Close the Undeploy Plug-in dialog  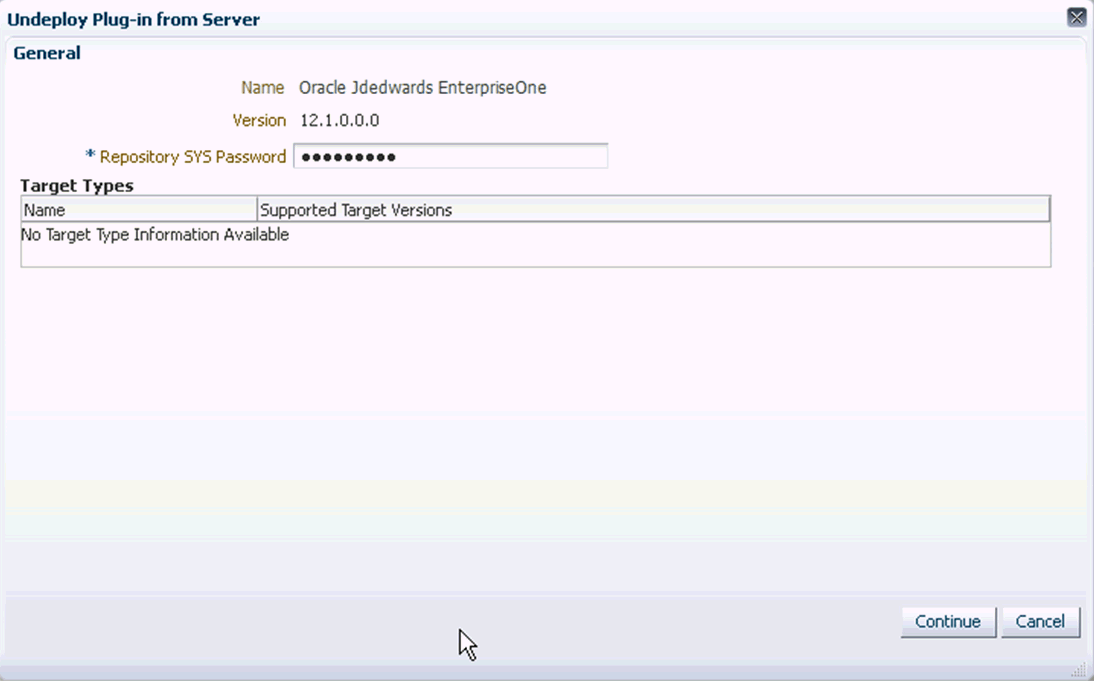click(x=1077, y=17)
